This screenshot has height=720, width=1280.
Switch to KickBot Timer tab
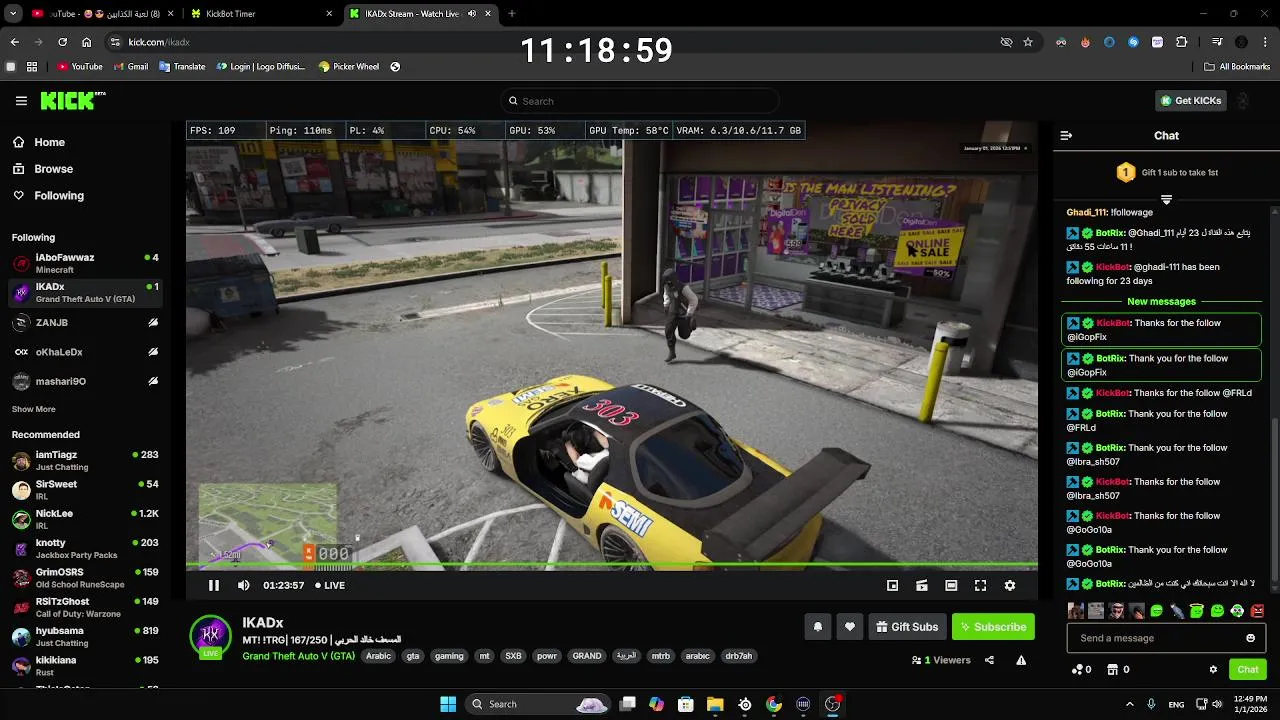pos(260,14)
